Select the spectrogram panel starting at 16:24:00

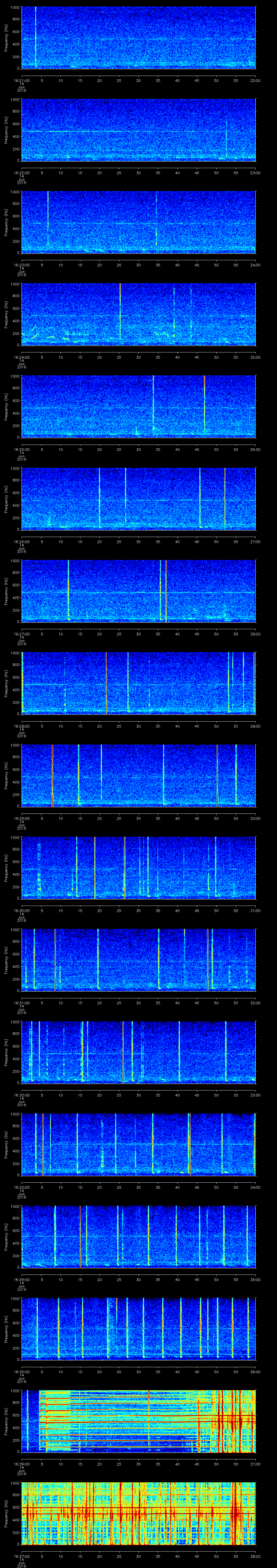point(139,315)
